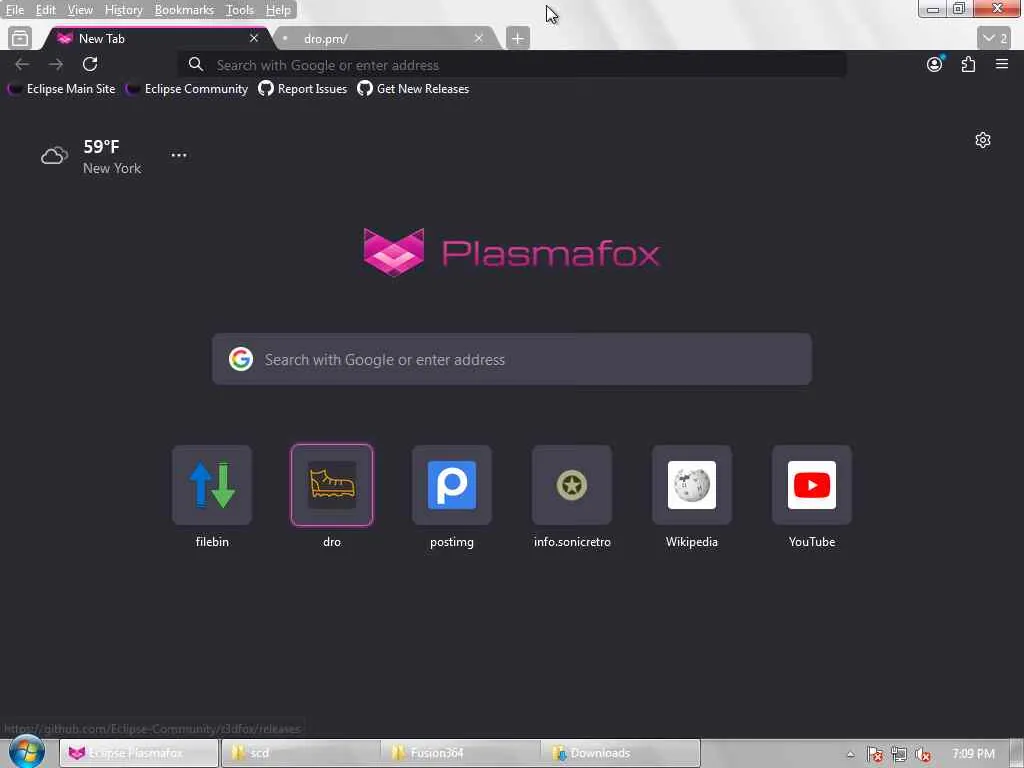The height and width of the screenshot is (768, 1024).
Task: Click the muted volume tray icon
Action: tap(923, 755)
